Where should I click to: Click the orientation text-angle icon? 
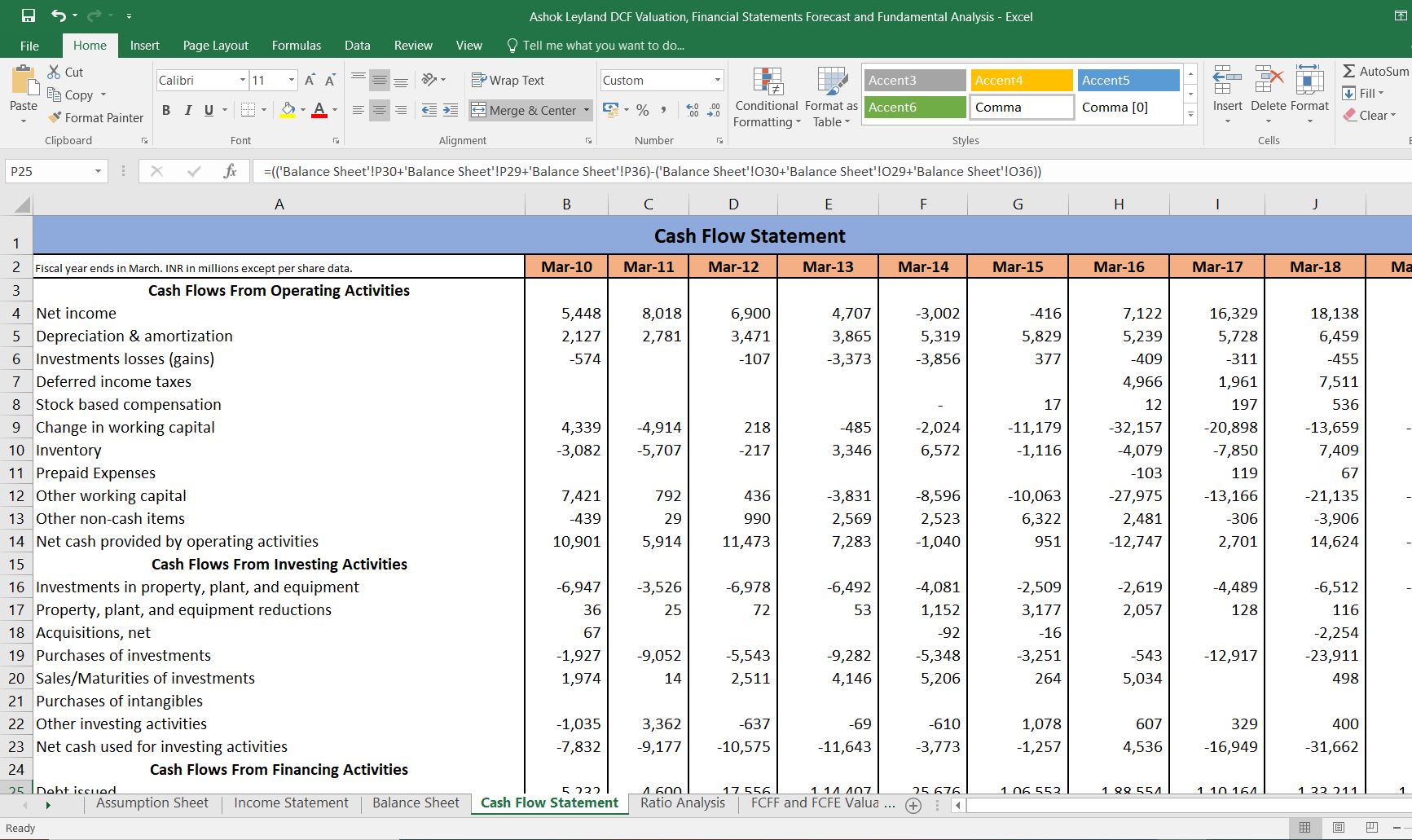point(430,80)
